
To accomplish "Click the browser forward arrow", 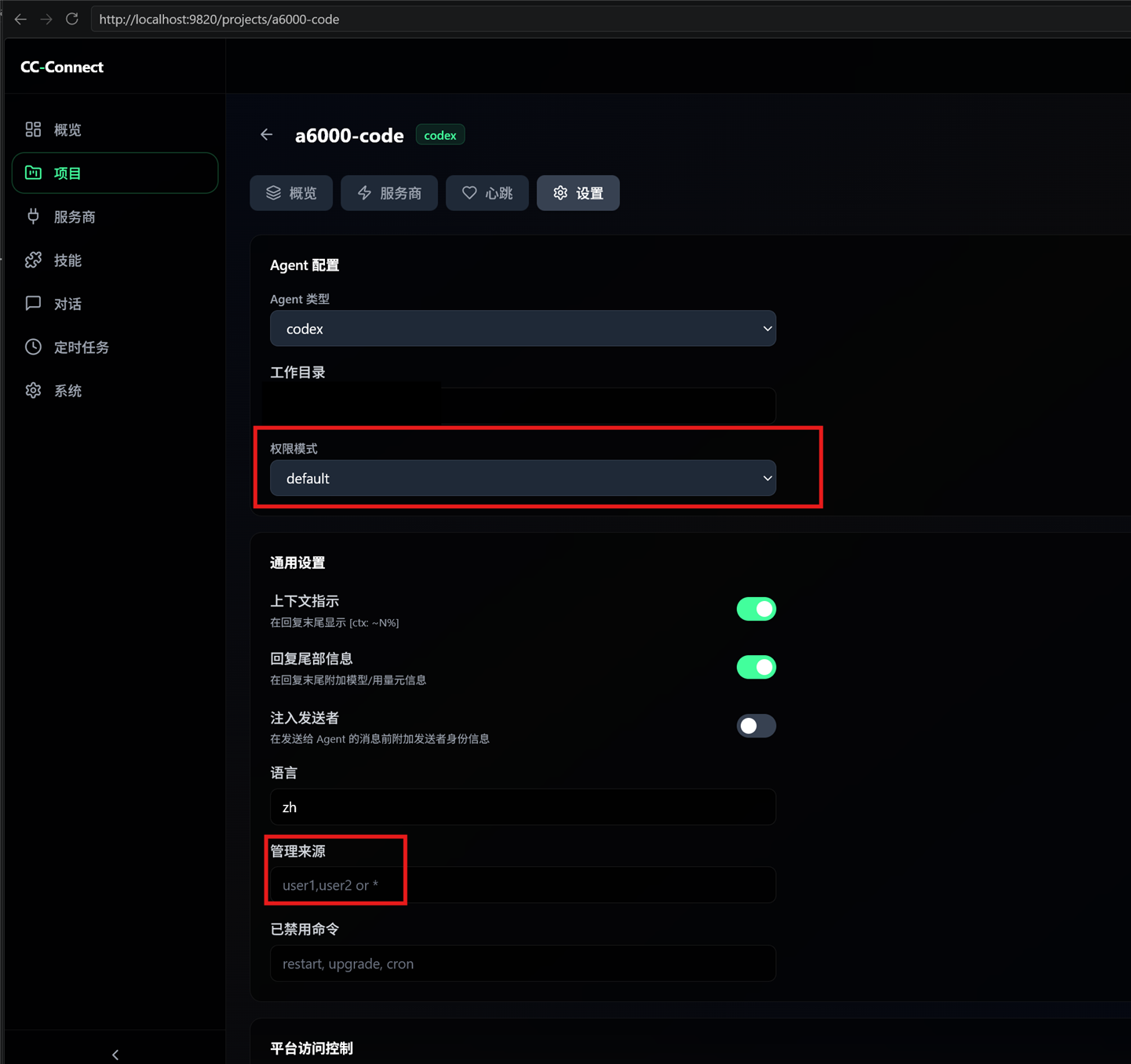I will tap(46, 19).
